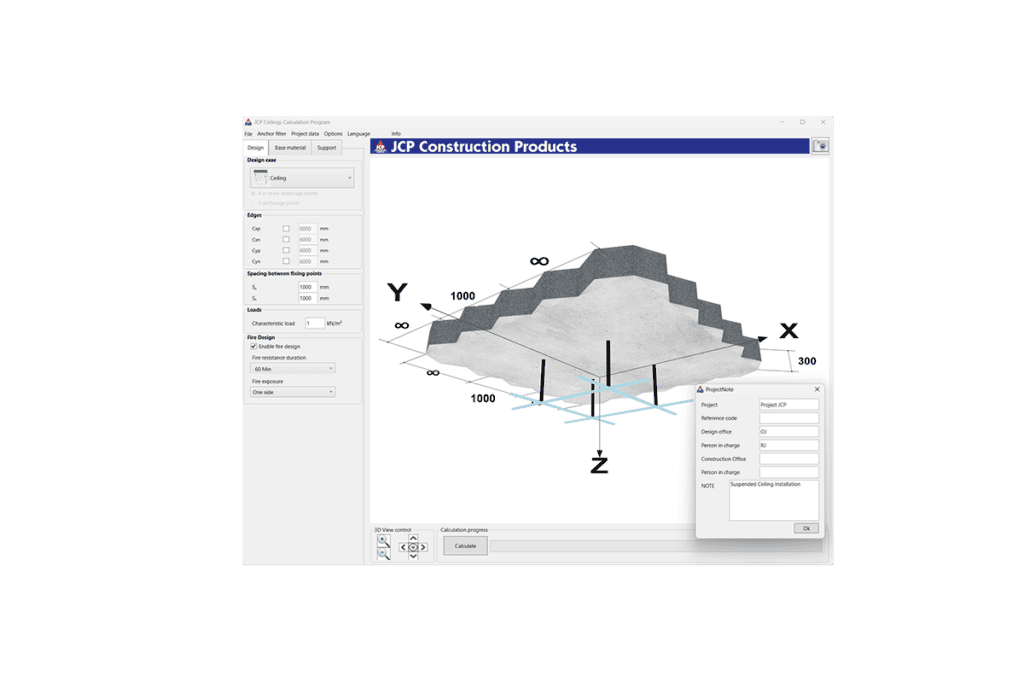Viewport: 1024px width, 683px height.
Task: Click the second spacing 1000 mm field
Action: tap(308, 298)
